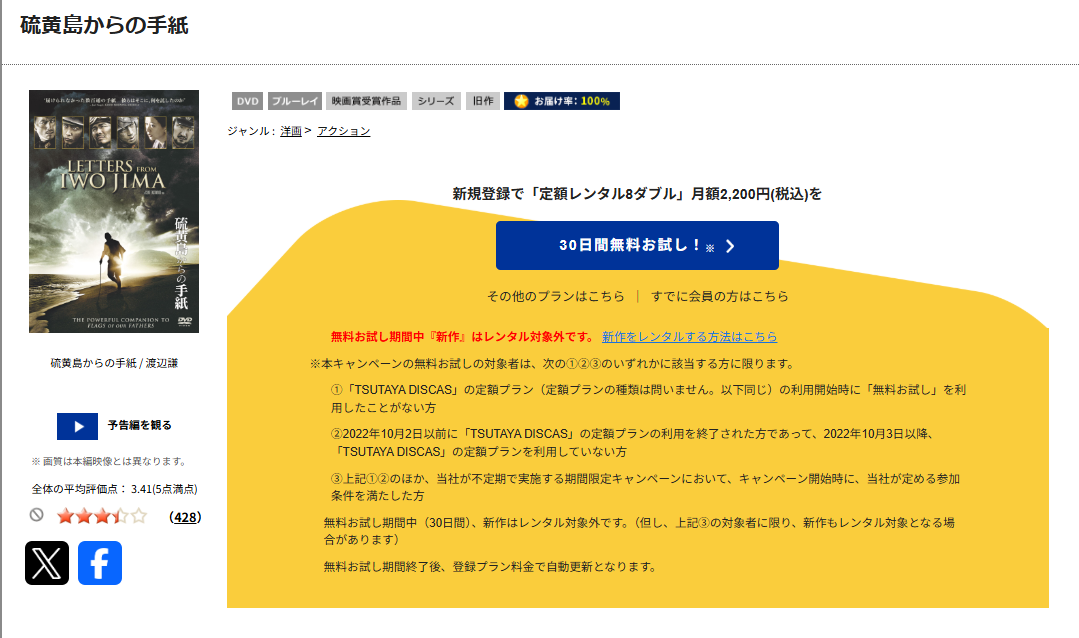1079x638 pixels.
Task: Share on X (Twitter) icon
Action: tap(47, 563)
